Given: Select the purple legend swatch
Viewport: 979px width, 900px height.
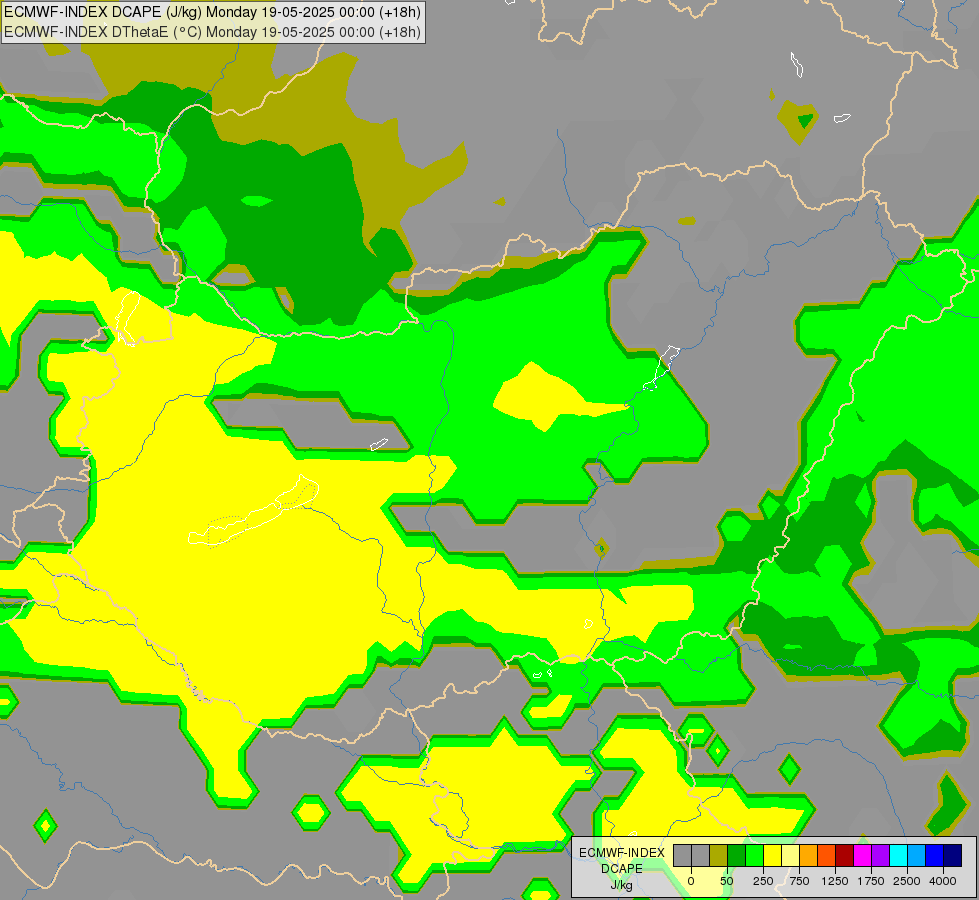Looking at the screenshot, I should [880, 855].
